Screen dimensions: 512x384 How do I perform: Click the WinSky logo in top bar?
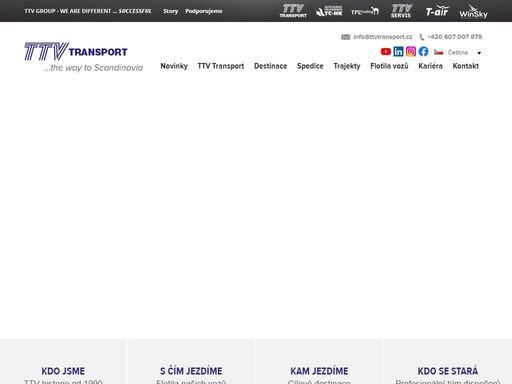tap(473, 12)
